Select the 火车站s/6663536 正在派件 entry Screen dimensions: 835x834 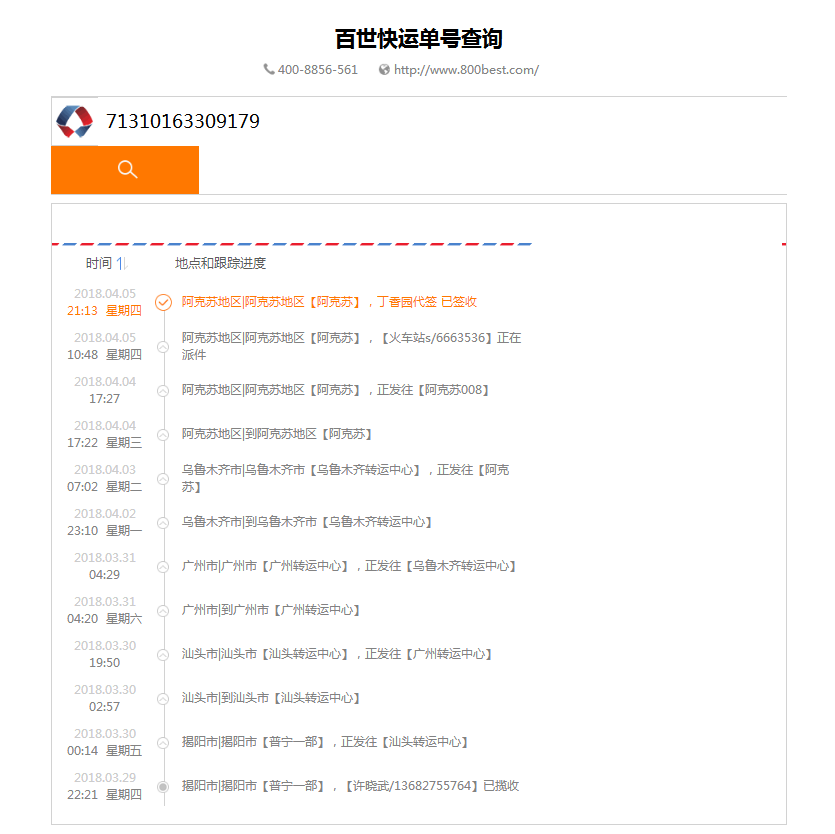[351, 346]
